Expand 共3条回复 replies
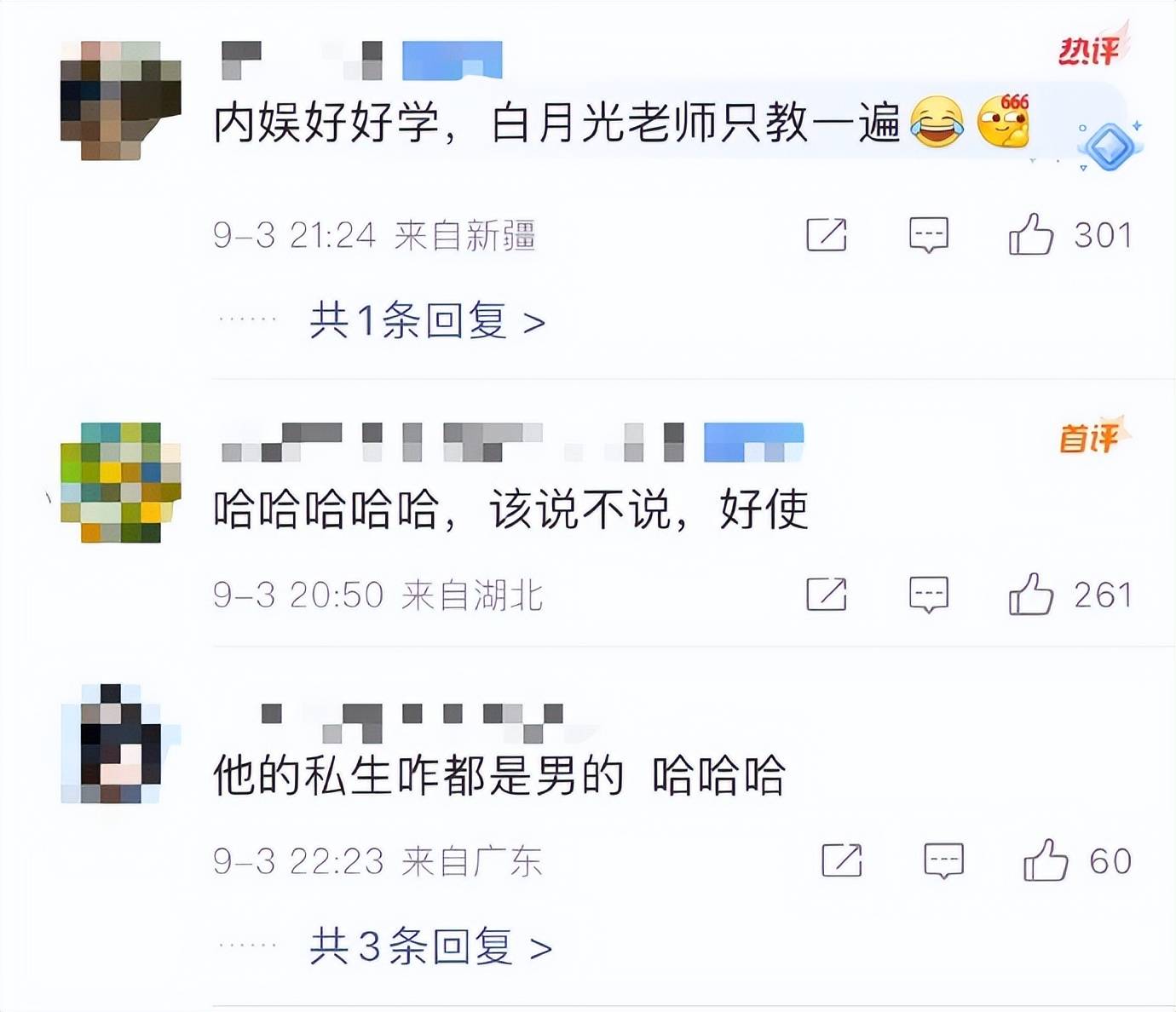 click(x=430, y=946)
